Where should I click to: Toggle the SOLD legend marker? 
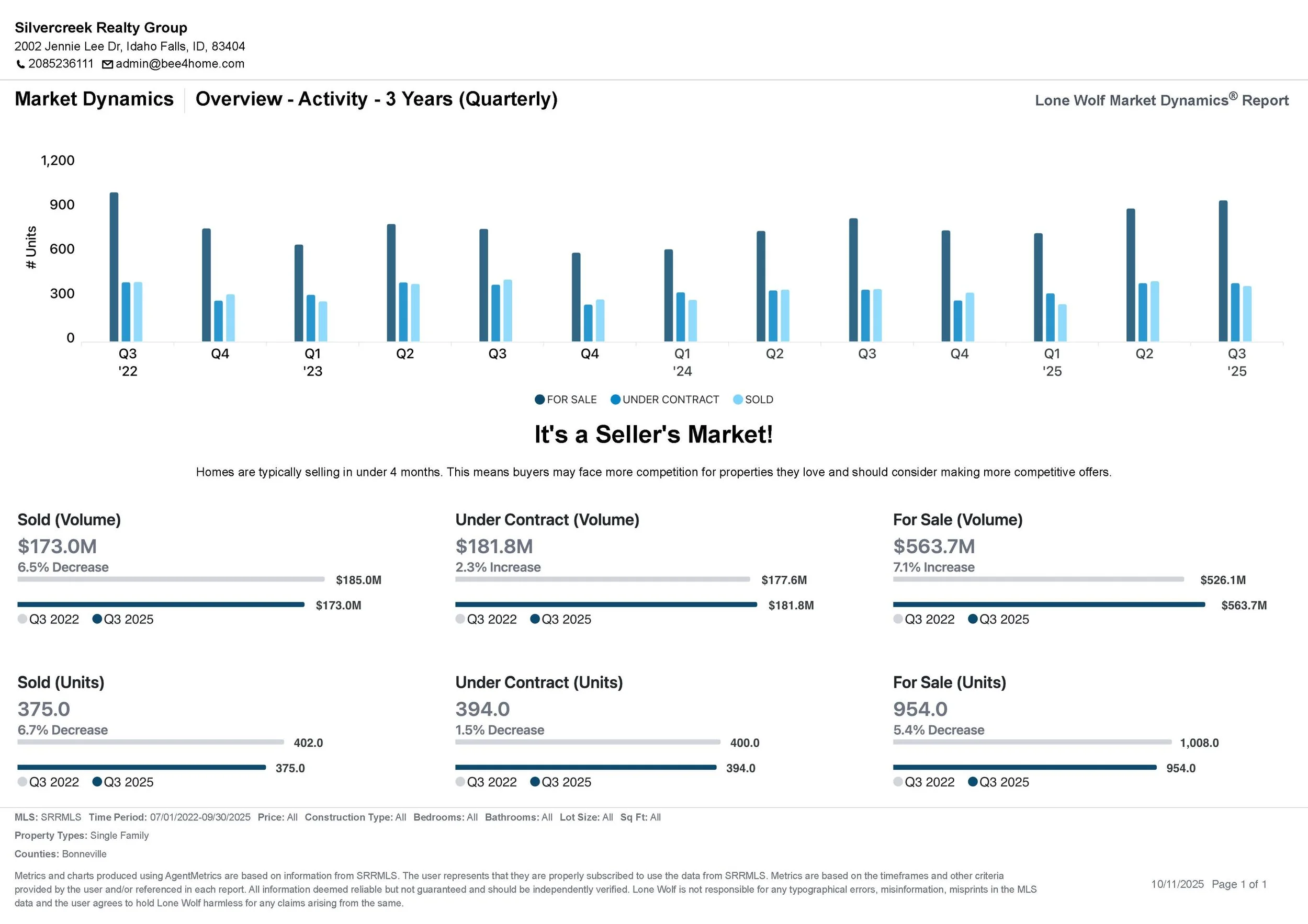click(x=738, y=400)
